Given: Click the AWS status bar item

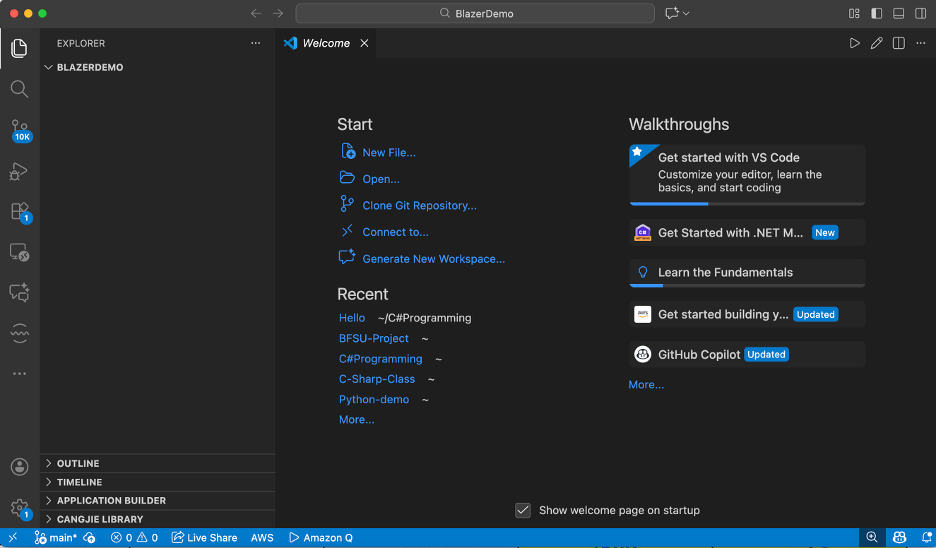Looking at the screenshot, I should (x=262, y=537).
